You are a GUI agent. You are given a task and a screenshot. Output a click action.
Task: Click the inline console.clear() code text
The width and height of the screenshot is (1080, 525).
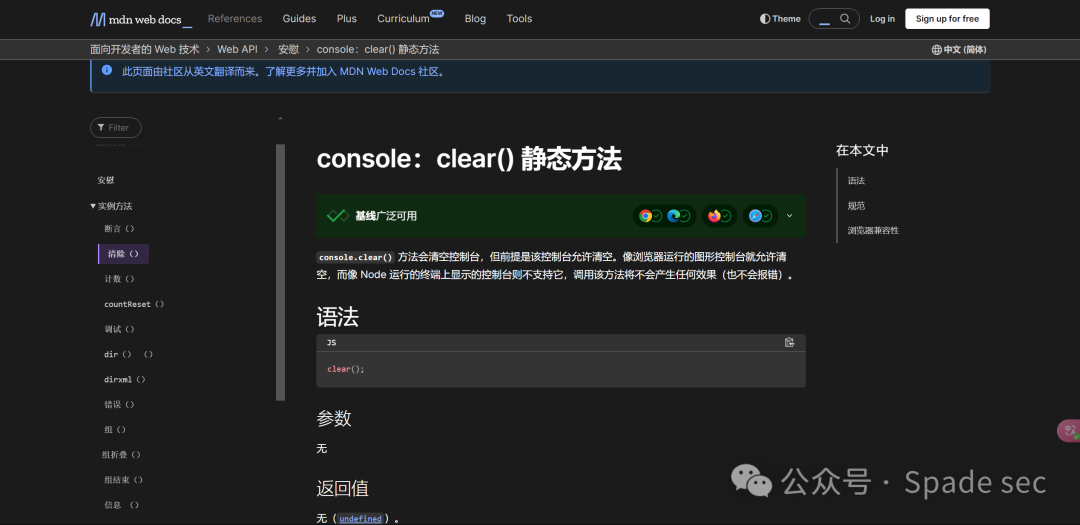coord(355,257)
